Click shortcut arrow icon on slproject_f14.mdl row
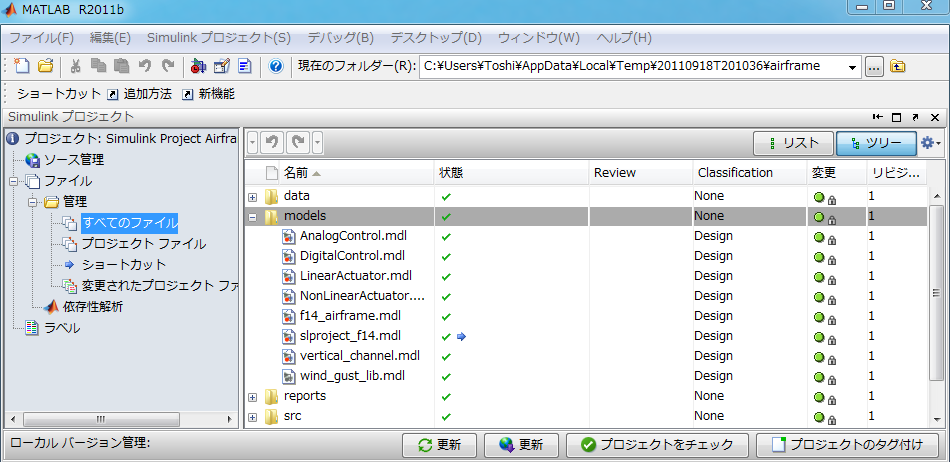 coord(461,336)
